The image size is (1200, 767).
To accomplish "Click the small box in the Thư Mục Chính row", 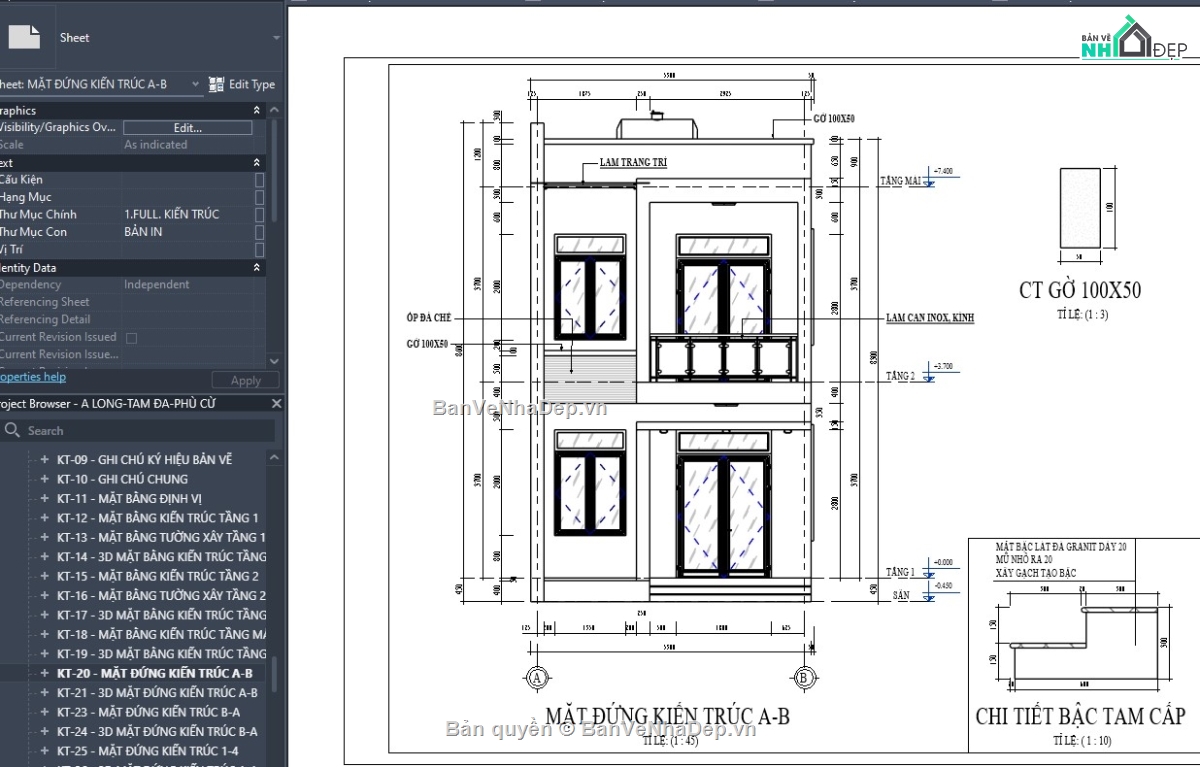I will [x=260, y=214].
